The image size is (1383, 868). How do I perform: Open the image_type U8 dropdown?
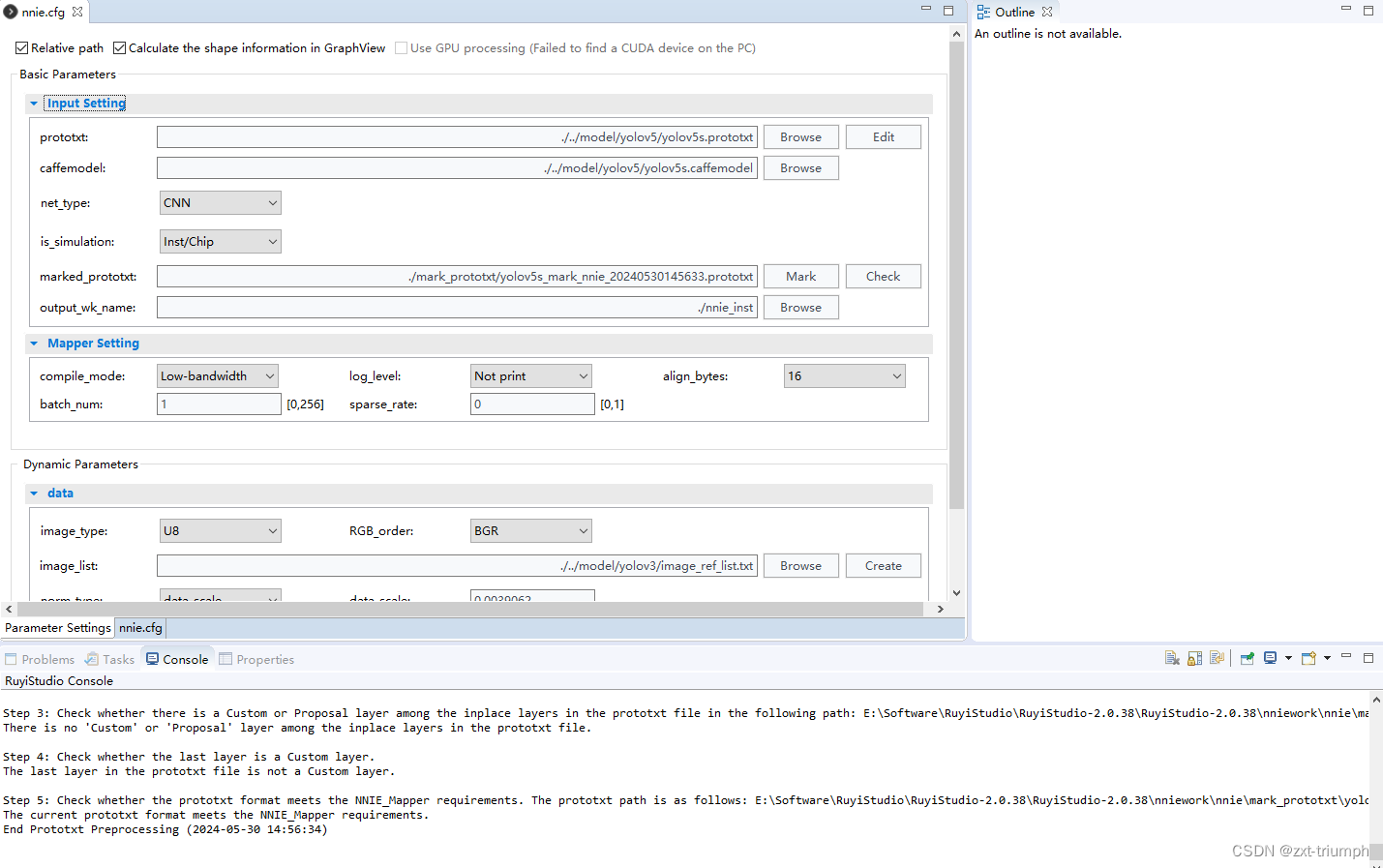click(221, 531)
